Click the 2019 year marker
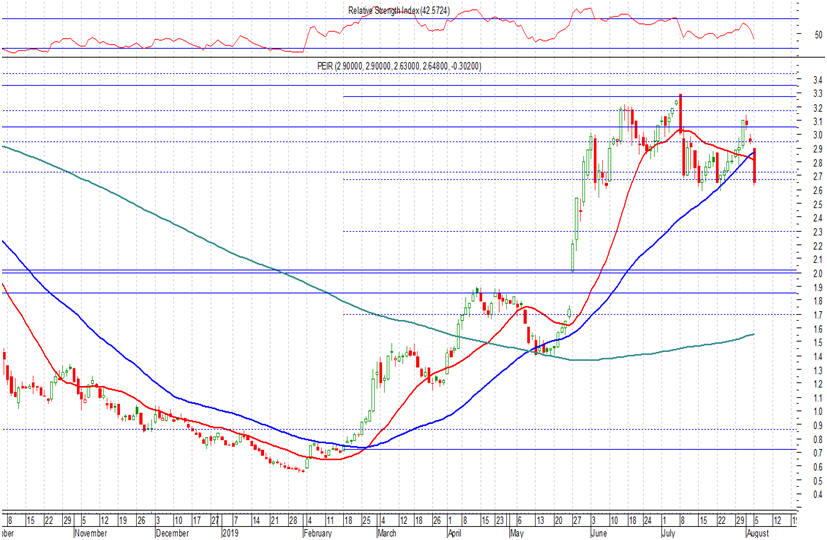 click(x=230, y=534)
